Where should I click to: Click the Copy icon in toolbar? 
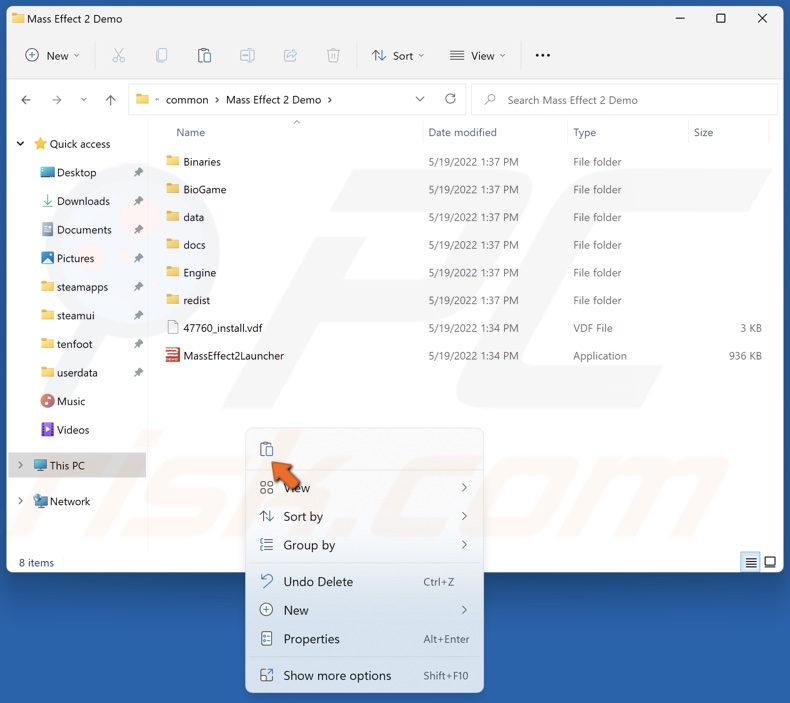point(161,55)
